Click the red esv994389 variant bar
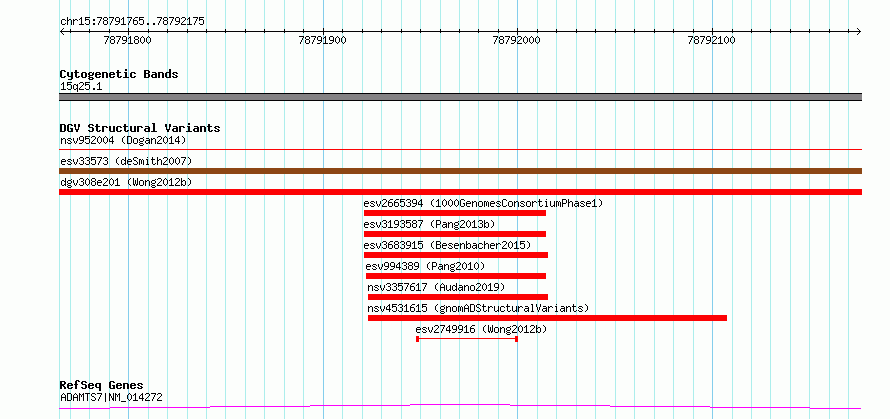 pos(456,276)
